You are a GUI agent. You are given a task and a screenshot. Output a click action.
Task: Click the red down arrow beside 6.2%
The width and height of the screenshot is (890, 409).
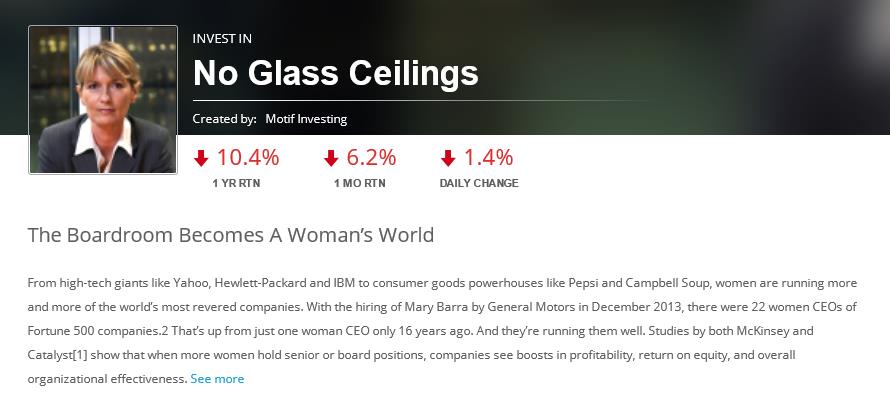[x=331, y=158]
